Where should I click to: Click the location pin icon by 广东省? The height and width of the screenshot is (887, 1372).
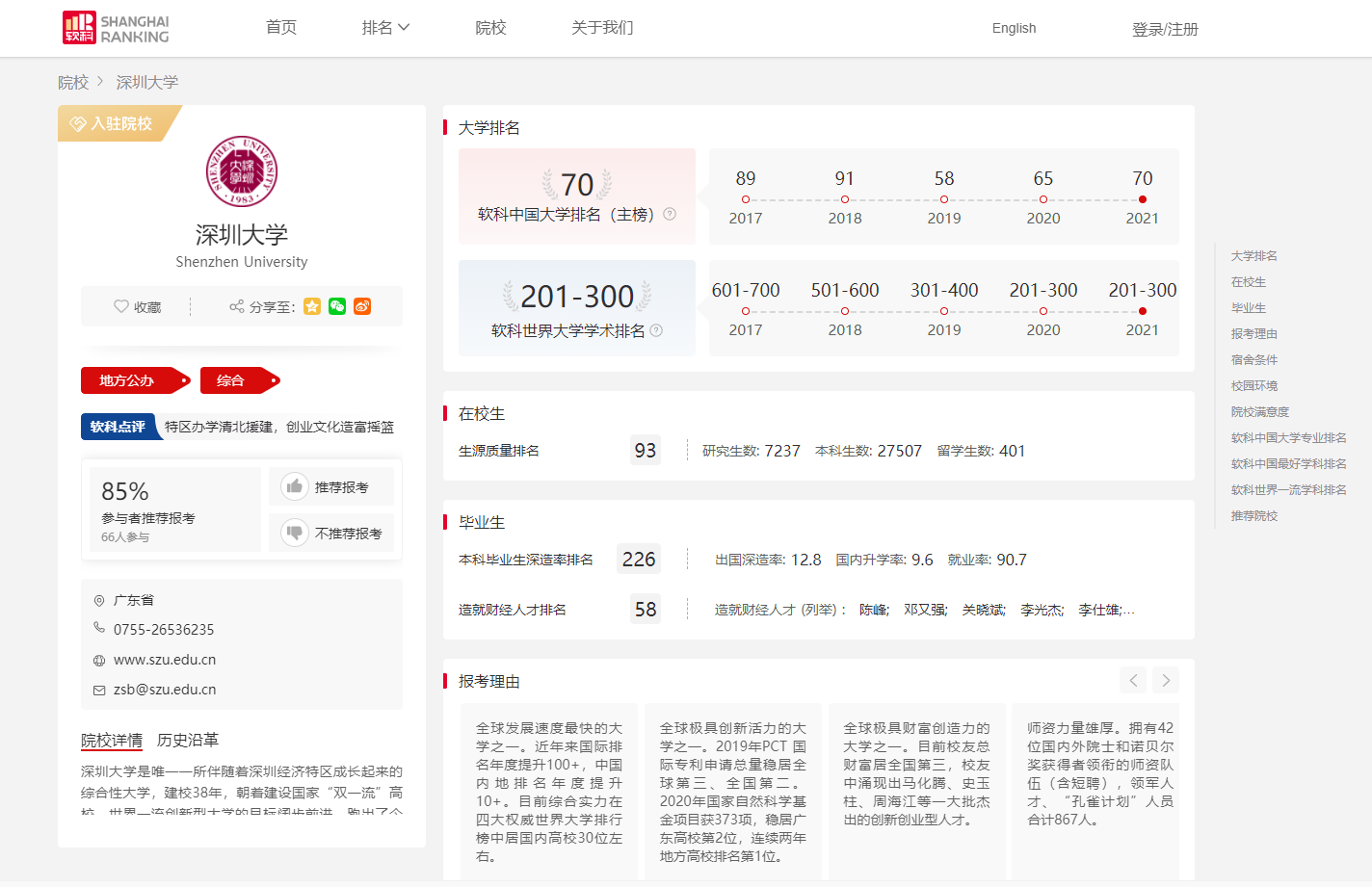98,600
